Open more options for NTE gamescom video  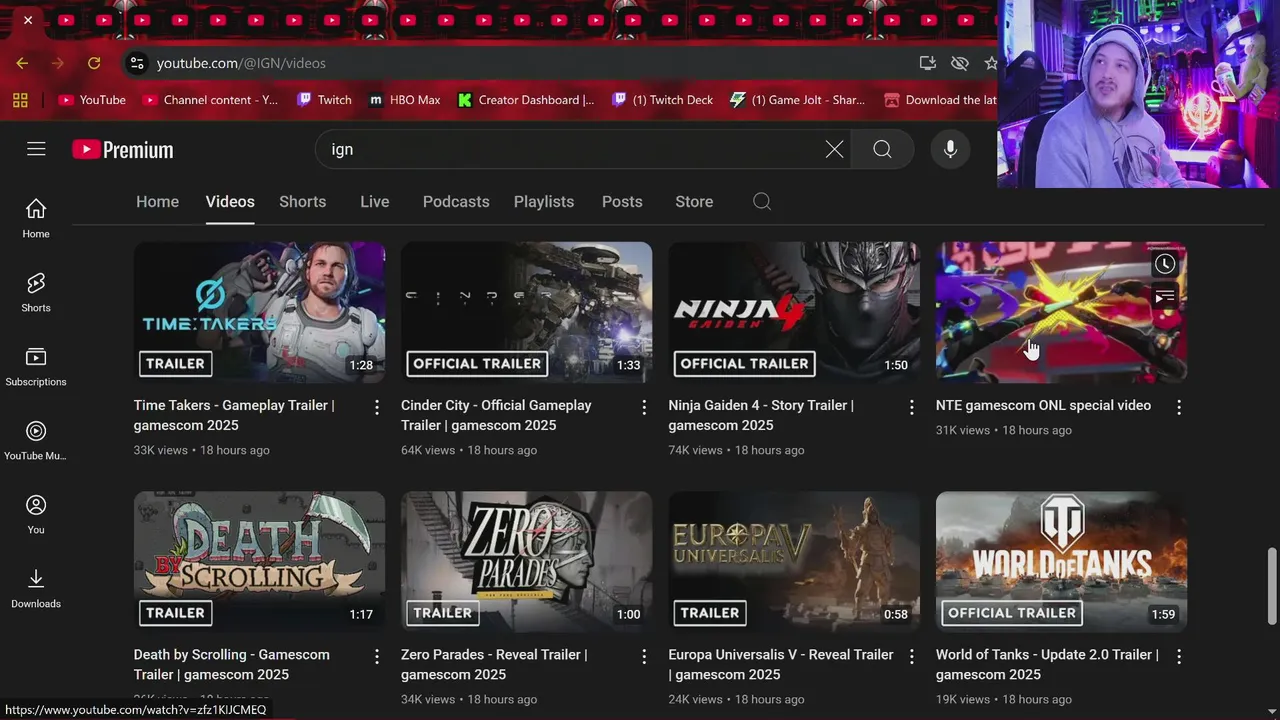(1179, 407)
